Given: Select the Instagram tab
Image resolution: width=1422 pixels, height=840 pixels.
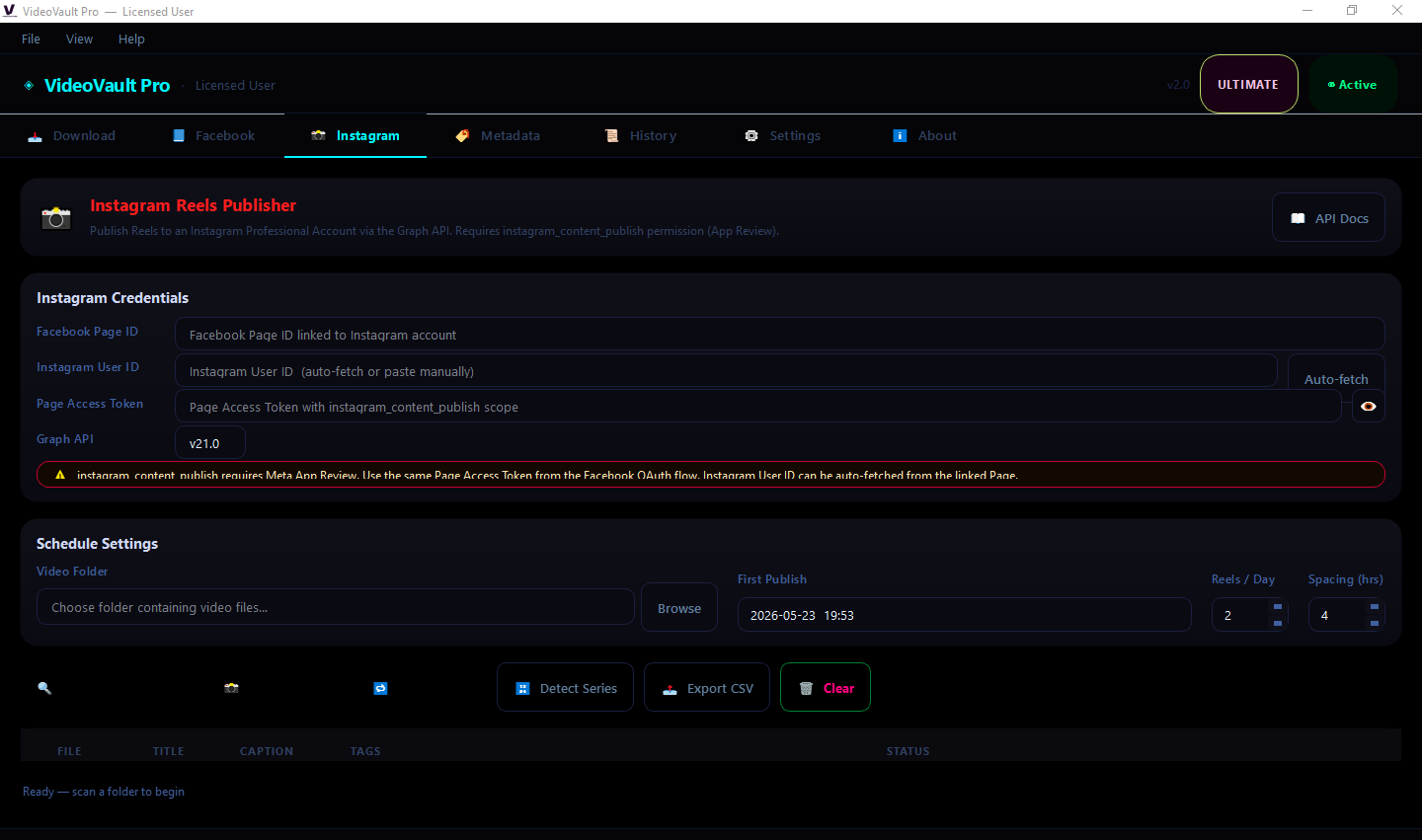Looking at the screenshot, I should click(x=355, y=136).
